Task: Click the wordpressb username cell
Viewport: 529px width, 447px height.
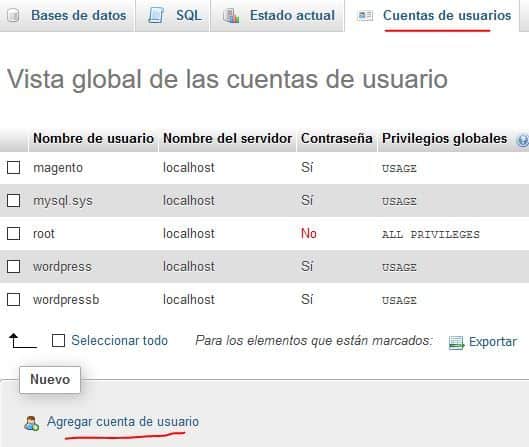Action: coord(66,300)
